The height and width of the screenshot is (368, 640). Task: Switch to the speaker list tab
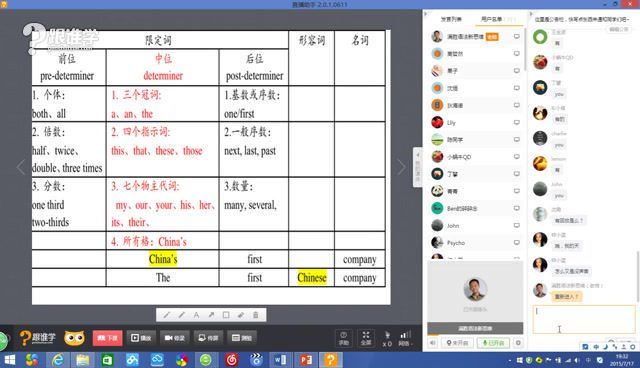451,19
